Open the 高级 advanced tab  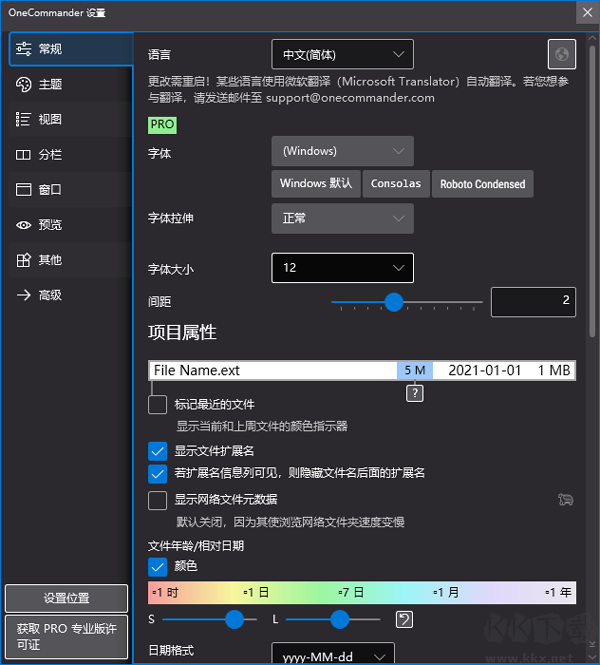click(x=71, y=295)
